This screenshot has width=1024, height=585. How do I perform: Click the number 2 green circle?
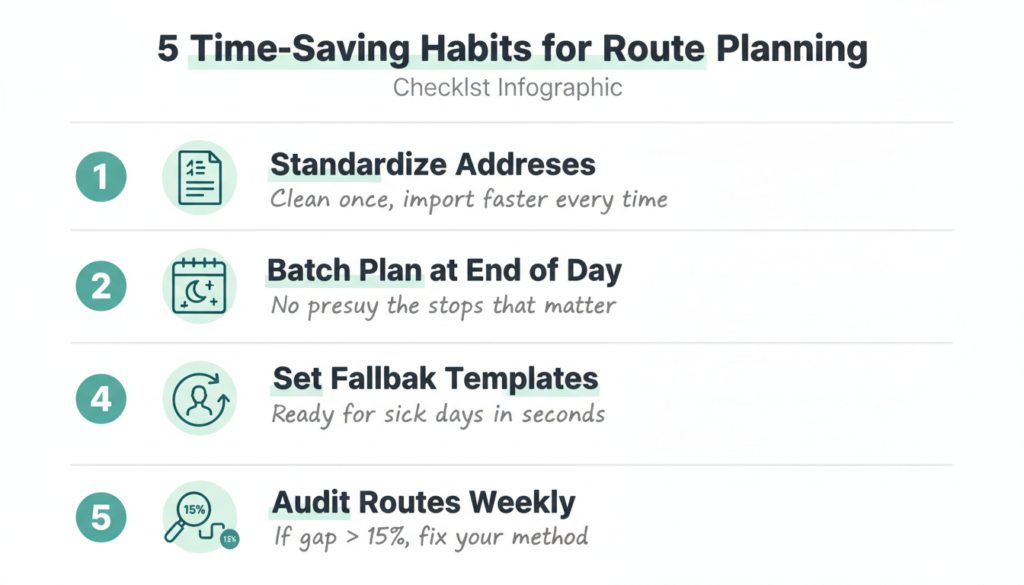coord(101,287)
